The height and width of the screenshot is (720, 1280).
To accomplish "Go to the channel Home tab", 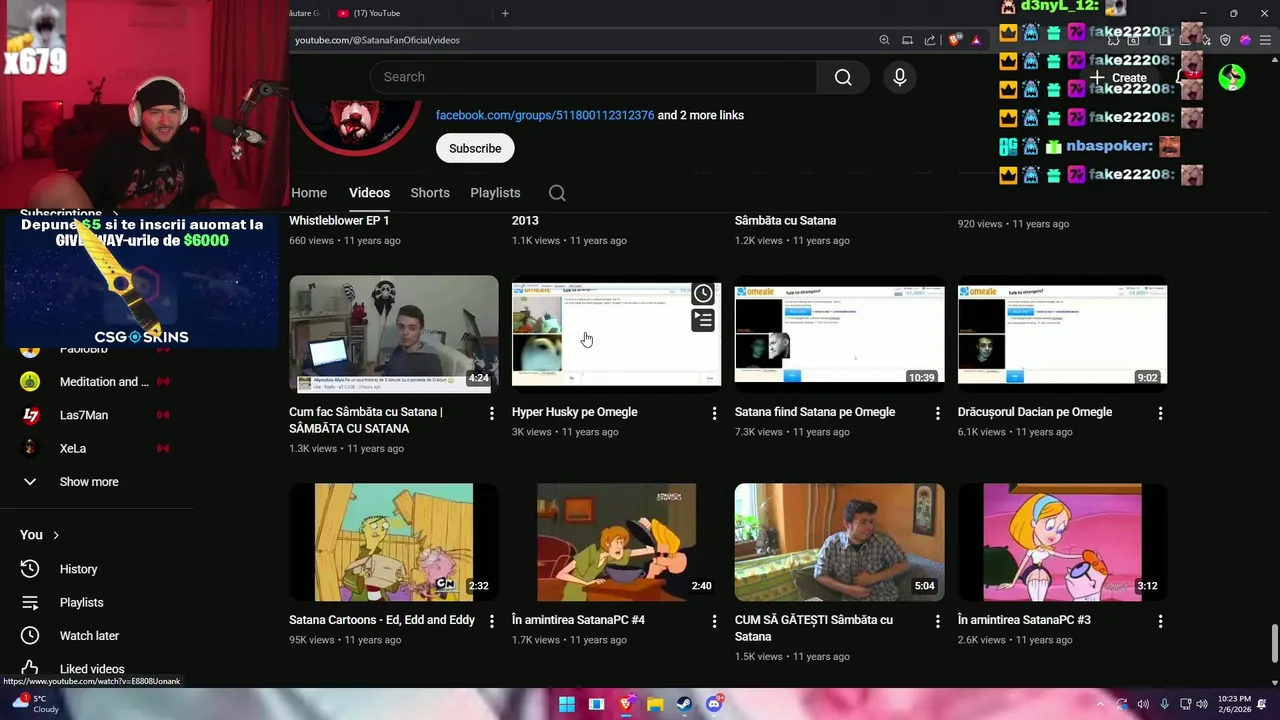I will click(x=309, y=193).
